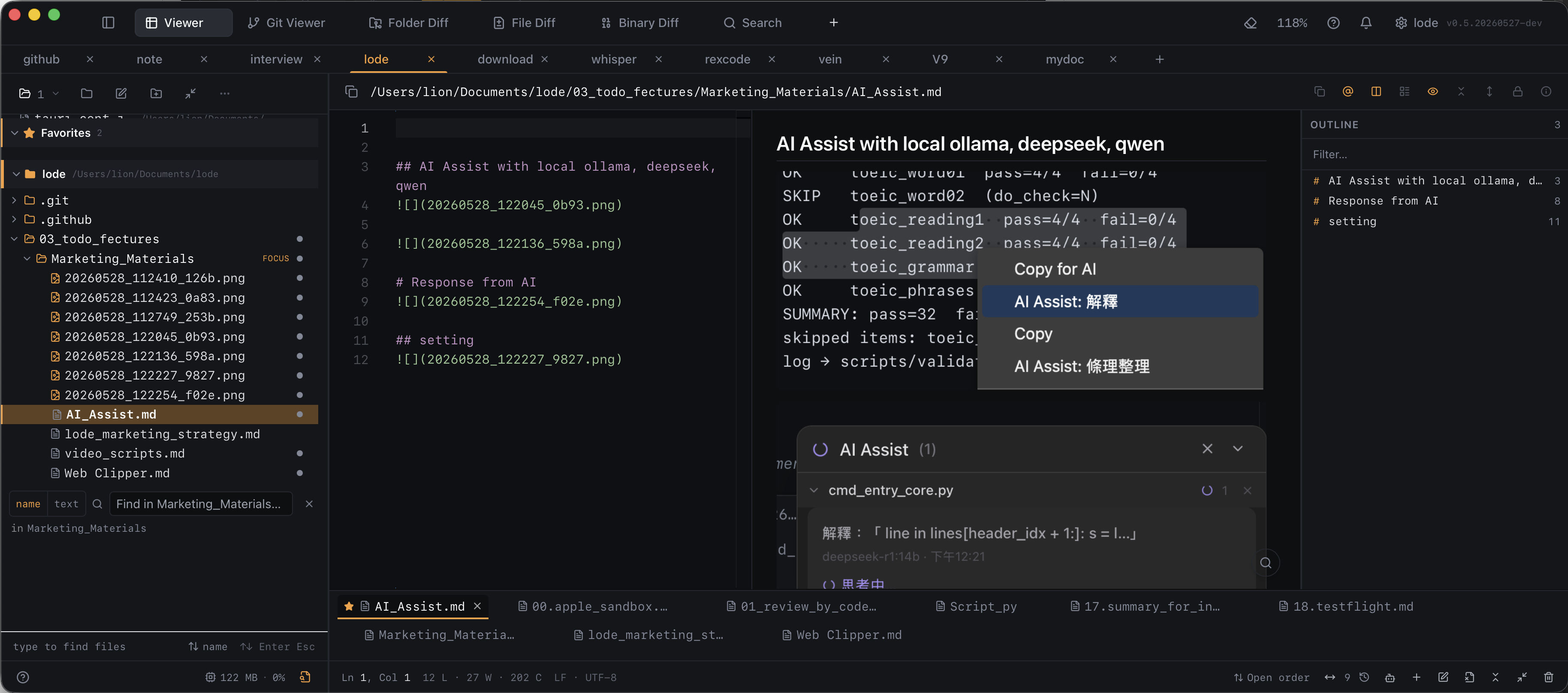Create new file pencil icon in sidebar
The height and width of the screenshot is (693, 1568).
tap(121, 93)
